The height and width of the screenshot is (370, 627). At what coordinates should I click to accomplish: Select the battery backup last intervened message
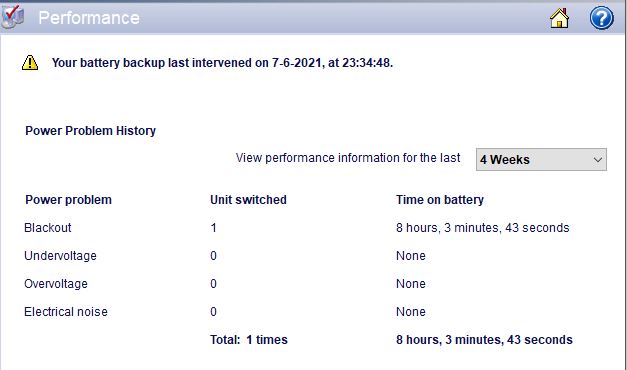(222, 63)
